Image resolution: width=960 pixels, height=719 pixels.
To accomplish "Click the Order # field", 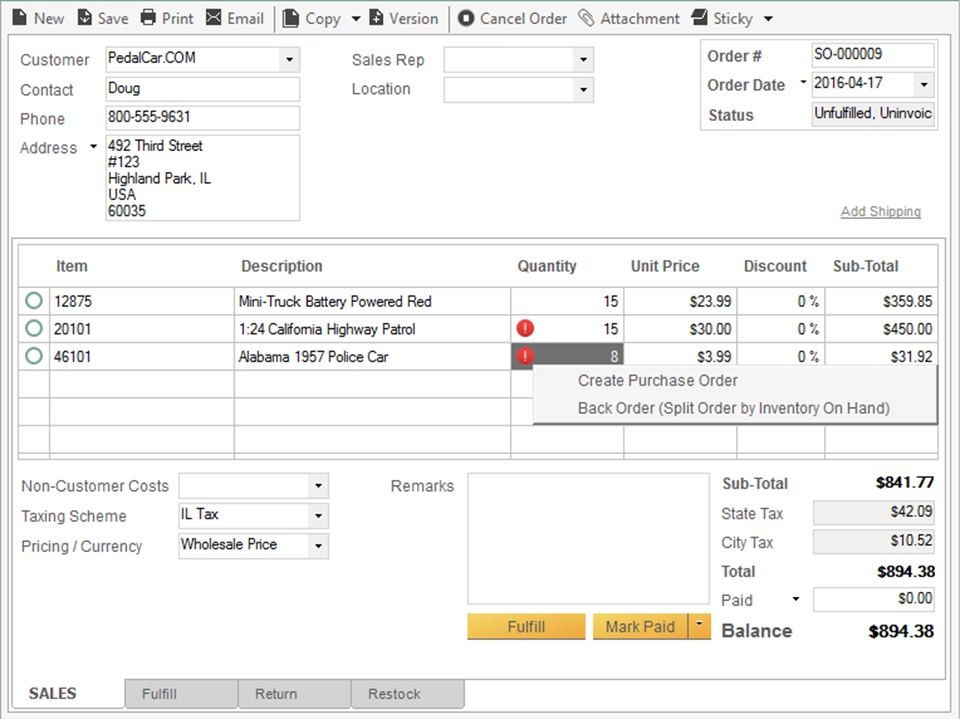I will pyautogui.click(x=873, y=55).
